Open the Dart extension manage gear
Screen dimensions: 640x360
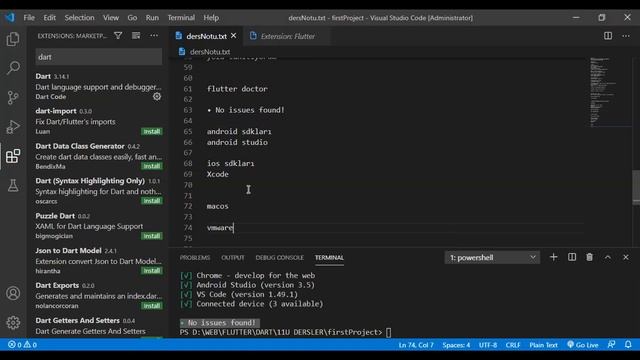click(x=157, y=97)
